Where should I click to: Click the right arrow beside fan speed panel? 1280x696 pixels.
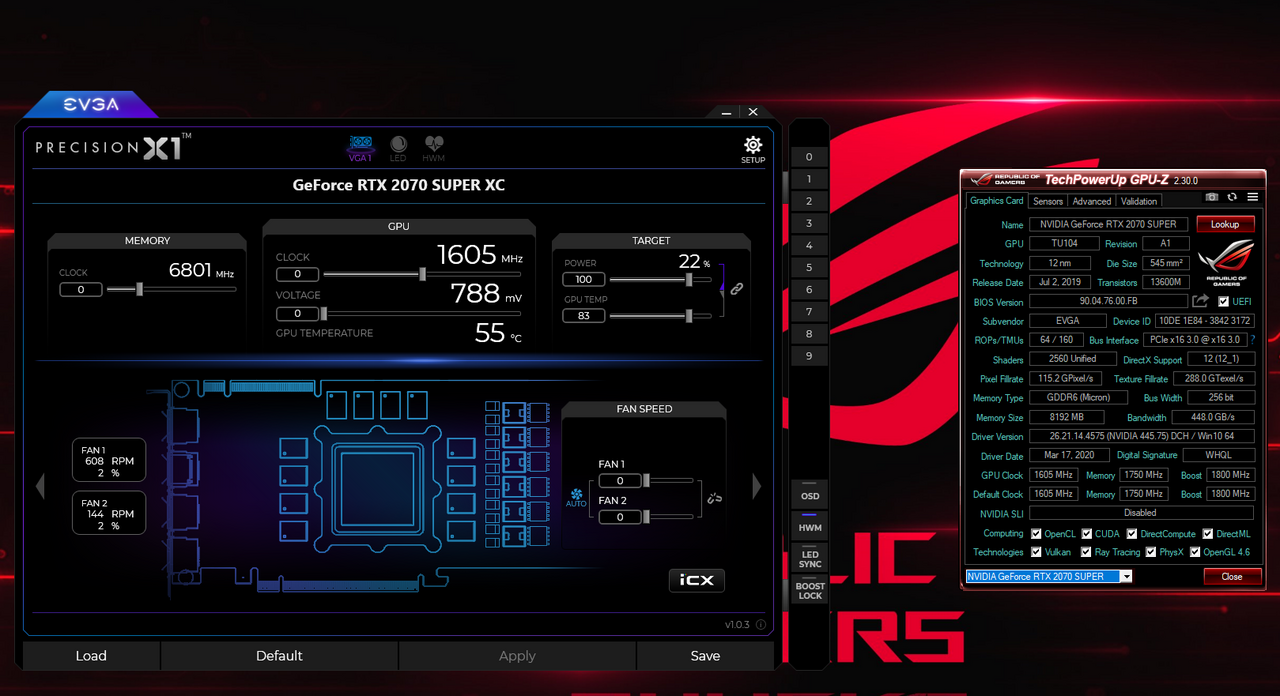[x=757, y=487]
